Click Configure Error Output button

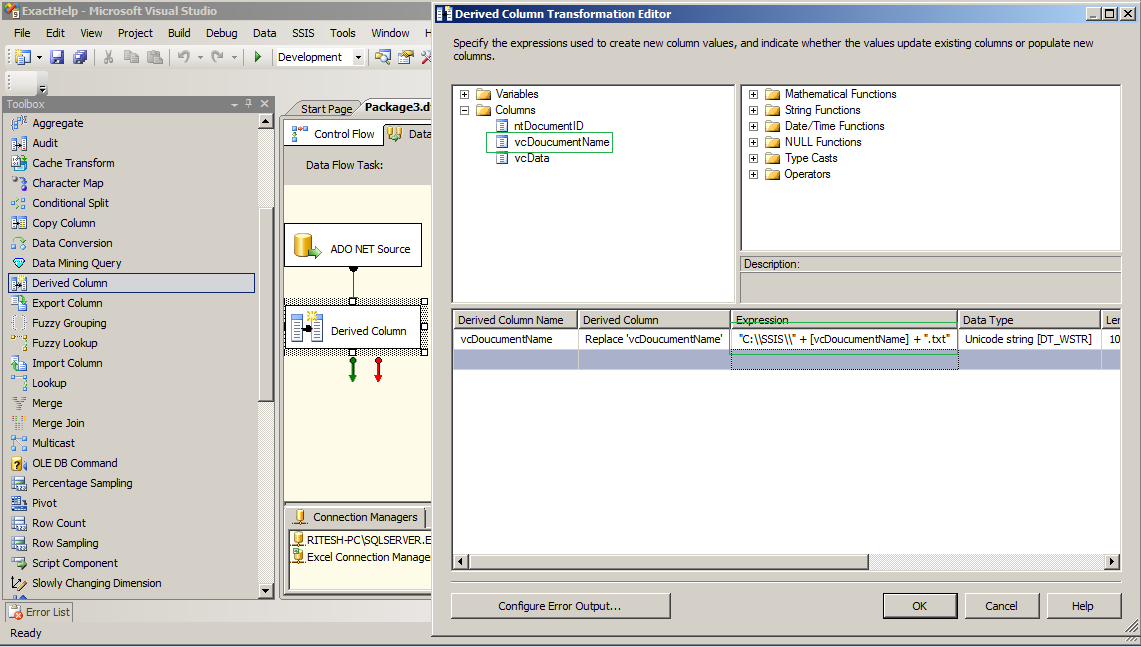(560, 606)
